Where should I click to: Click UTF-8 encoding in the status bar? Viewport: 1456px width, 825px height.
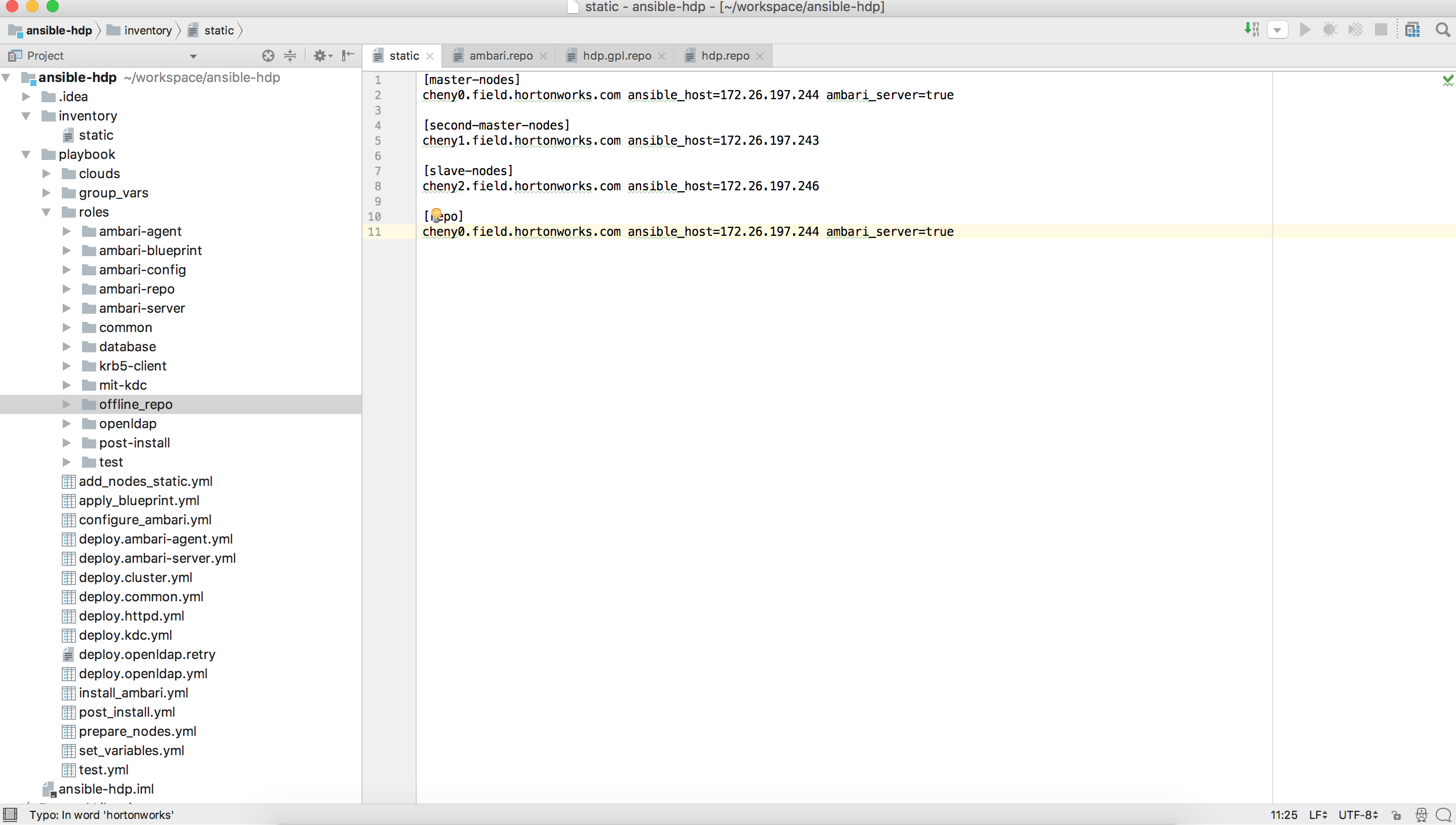[x=1355, y=815]
